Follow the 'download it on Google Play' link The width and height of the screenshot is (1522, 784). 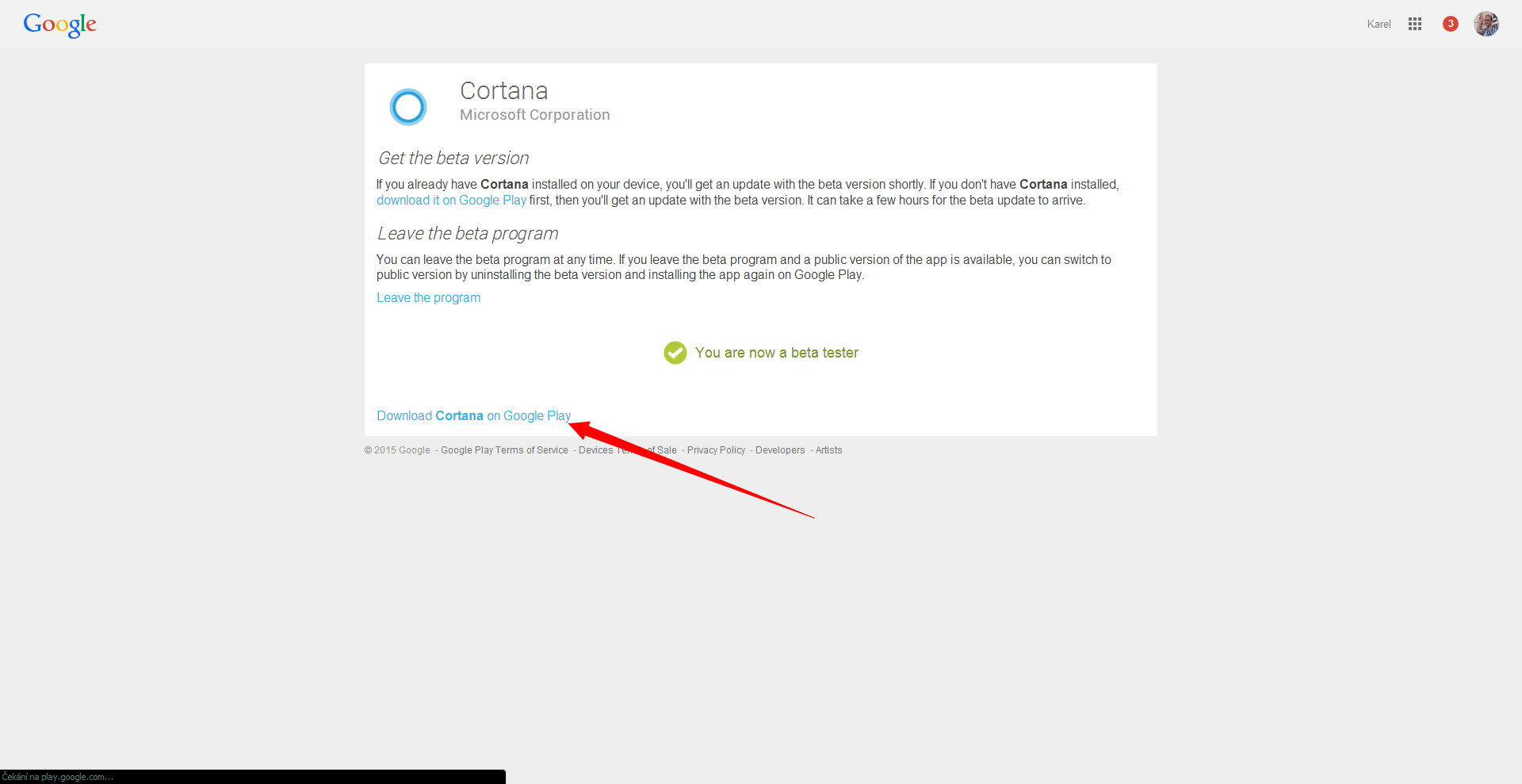(x=451, y=201)
